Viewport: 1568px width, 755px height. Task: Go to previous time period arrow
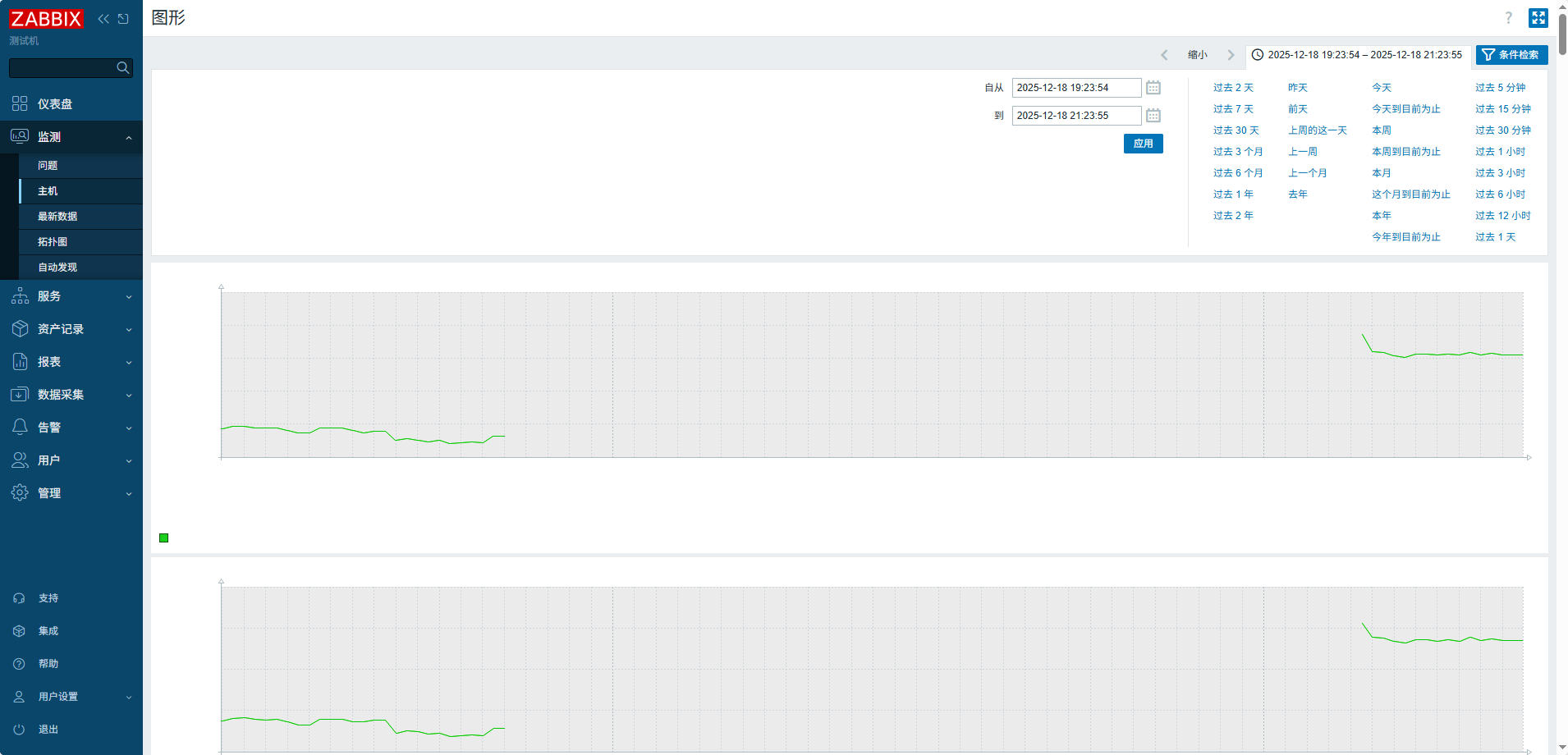click(x=1164, y=55)
